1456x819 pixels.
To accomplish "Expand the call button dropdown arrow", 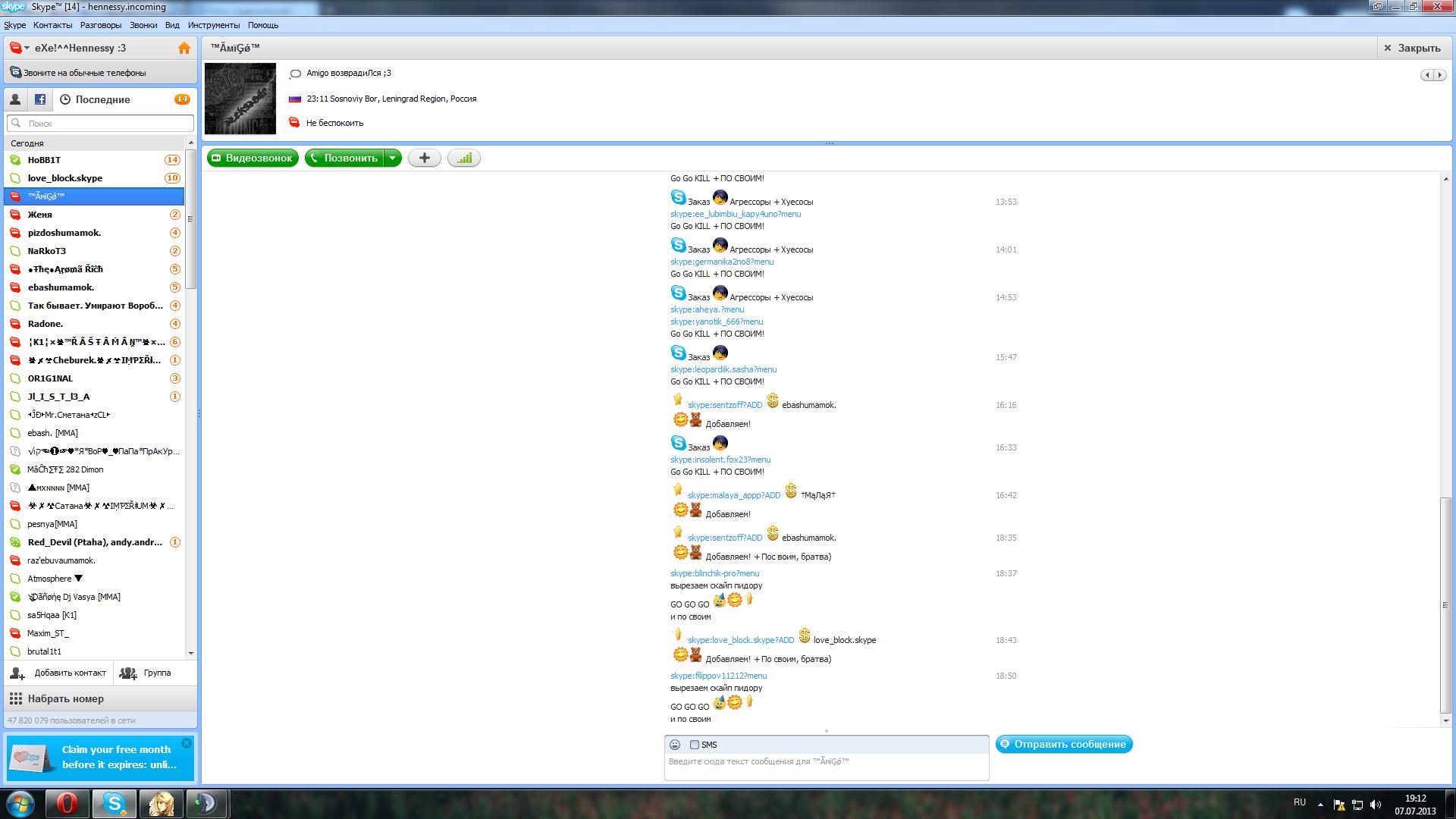I will coord(392,158).
